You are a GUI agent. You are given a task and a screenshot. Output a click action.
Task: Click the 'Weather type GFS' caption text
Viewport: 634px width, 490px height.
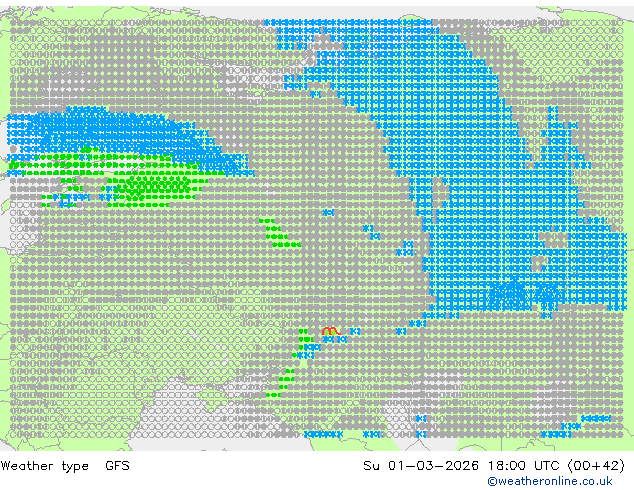point(65,466)
